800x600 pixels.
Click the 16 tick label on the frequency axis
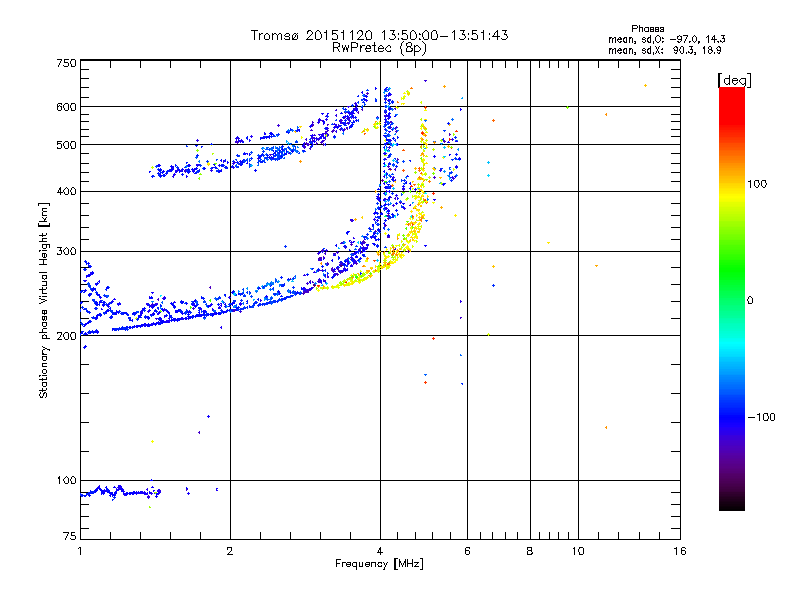click(x=680, y=551)
